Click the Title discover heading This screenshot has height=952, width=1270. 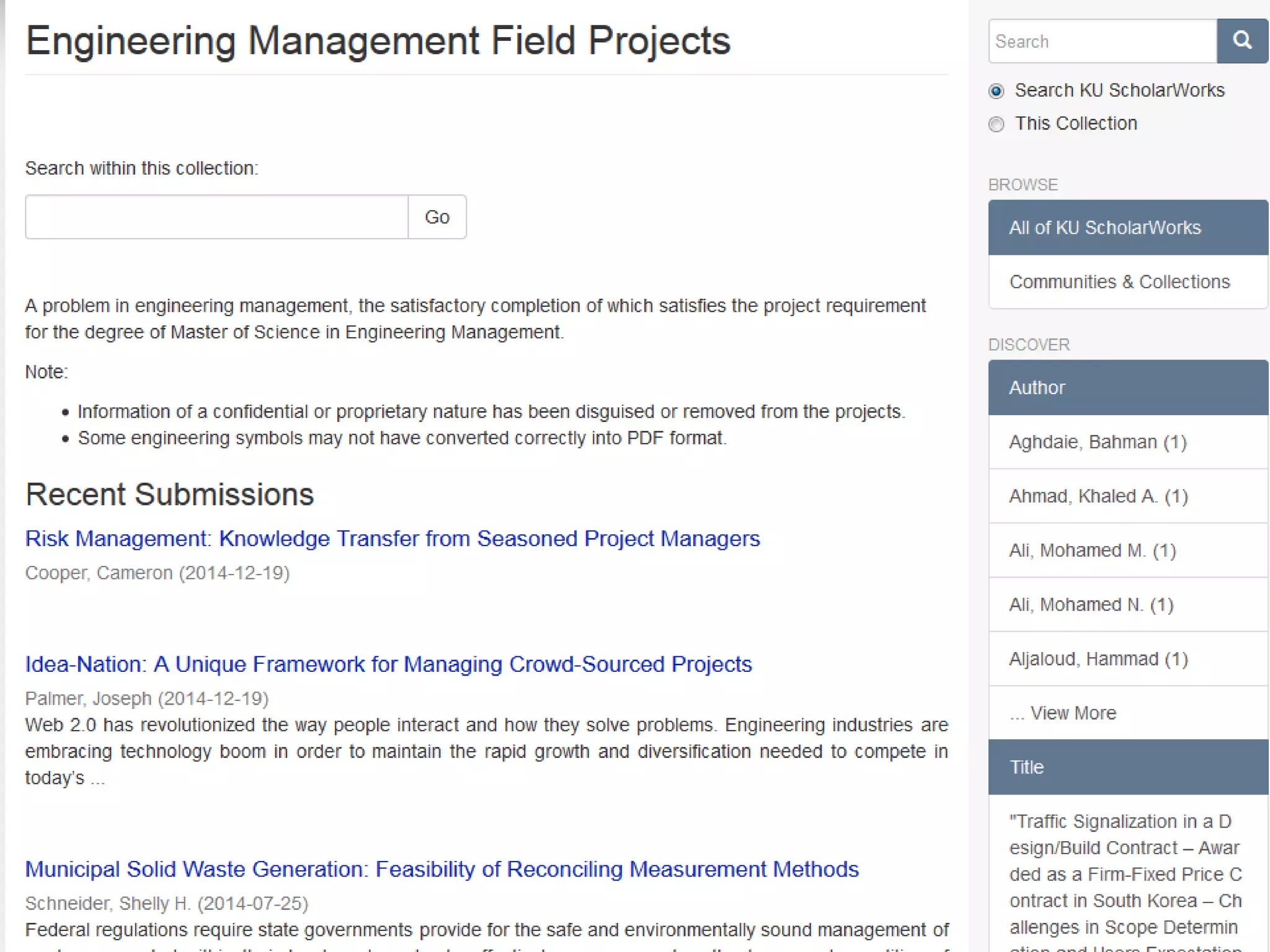click(x=1026, y=767)
